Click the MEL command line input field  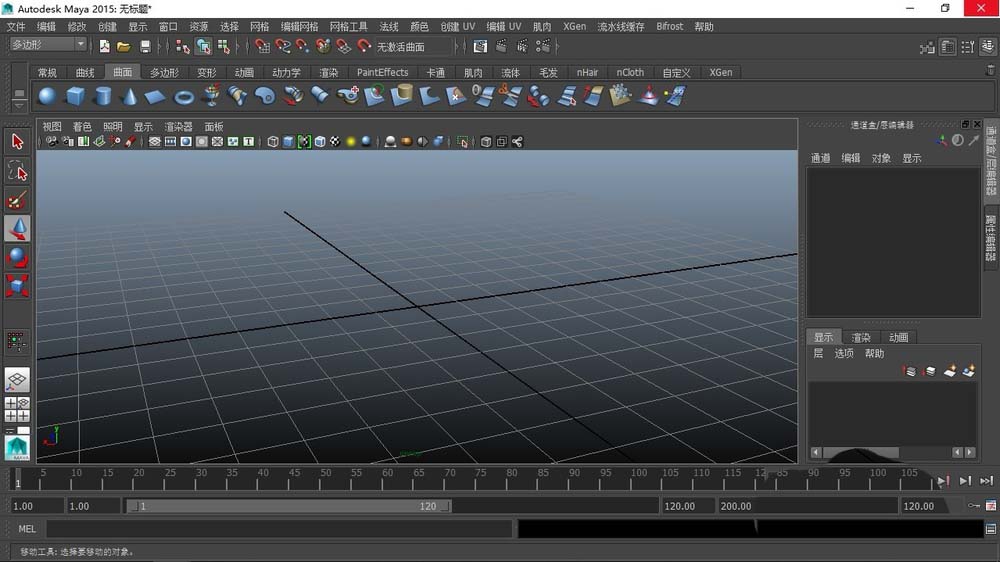pyautogui.click(x=279, y=528)
